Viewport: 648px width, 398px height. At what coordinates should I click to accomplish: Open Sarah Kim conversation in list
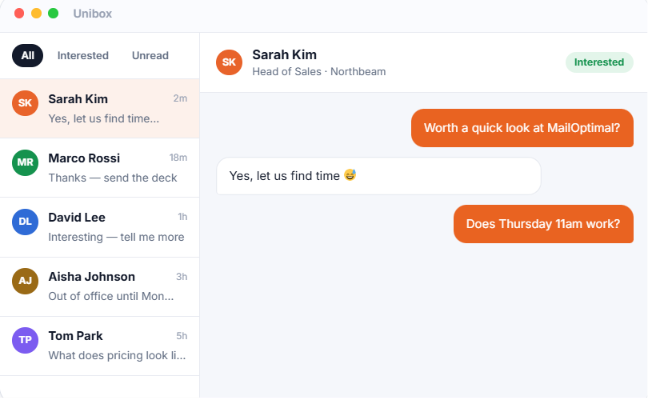tap(100, 108)
